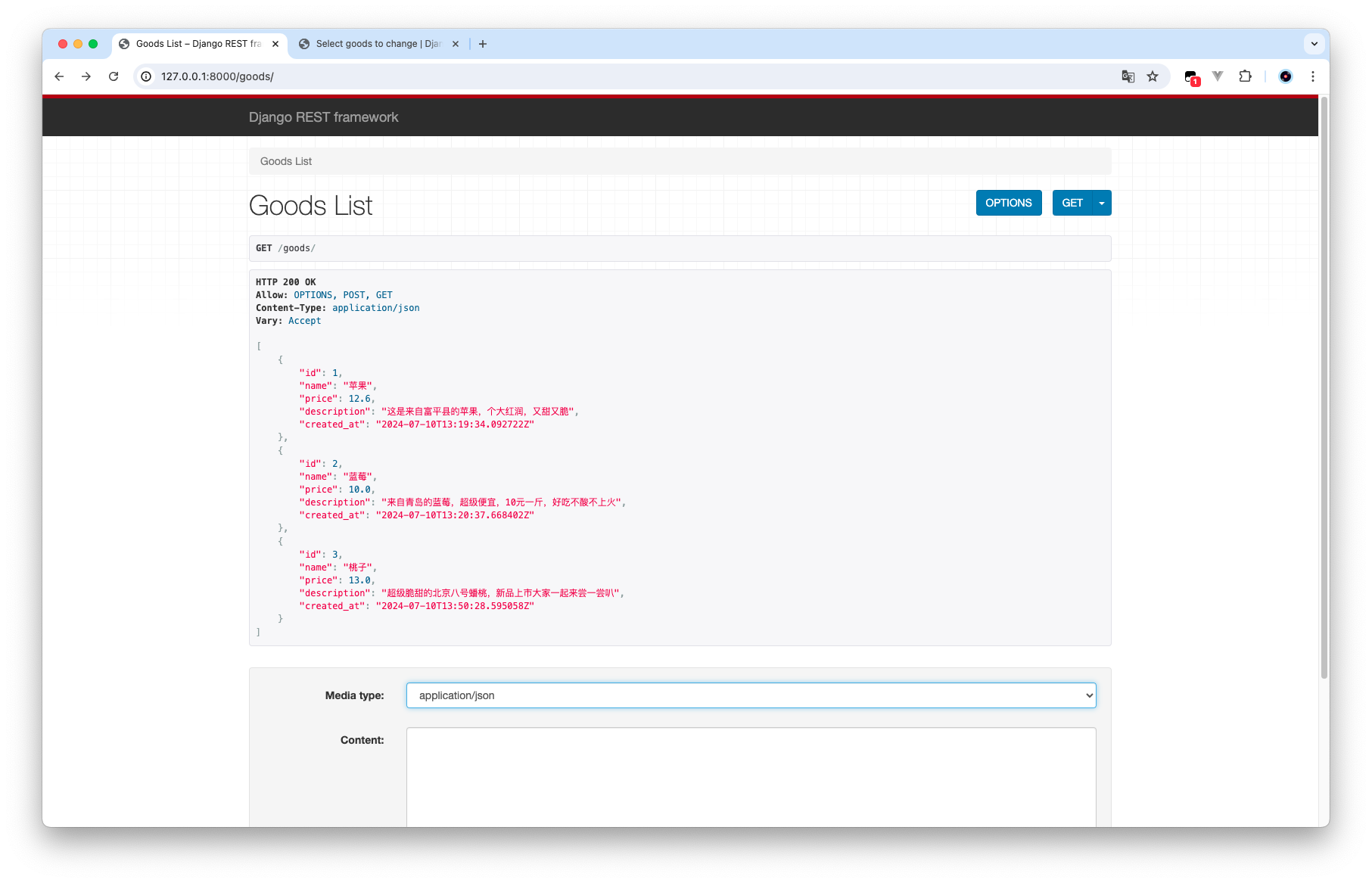1372x883 pixels.
Task: Open the grey V-shaped extension icon
Action: [x=1218, y=76]
